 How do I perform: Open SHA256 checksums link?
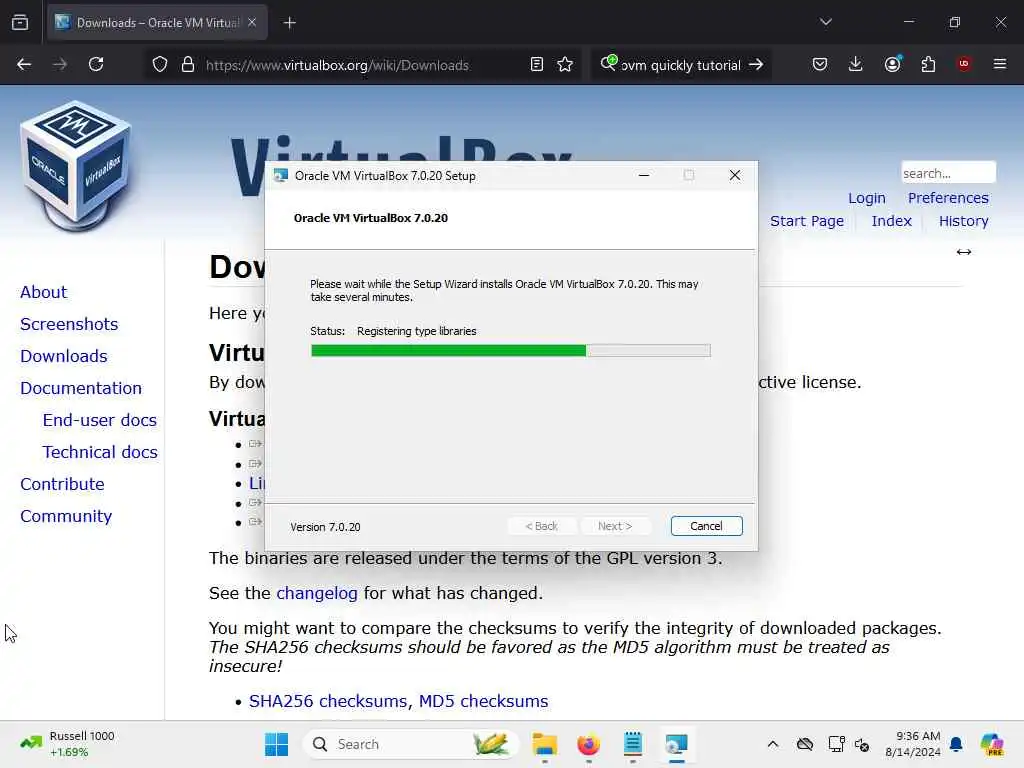tap(330, 701)
